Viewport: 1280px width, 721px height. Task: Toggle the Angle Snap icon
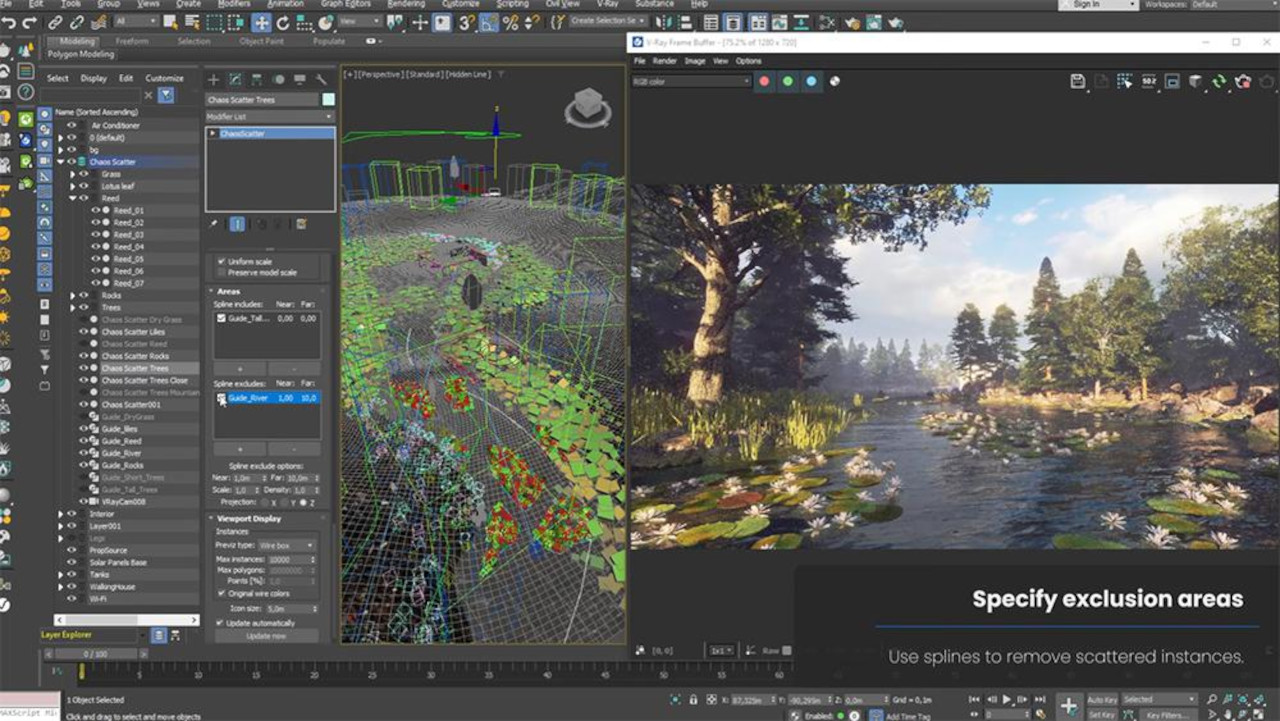click(487, 22)
